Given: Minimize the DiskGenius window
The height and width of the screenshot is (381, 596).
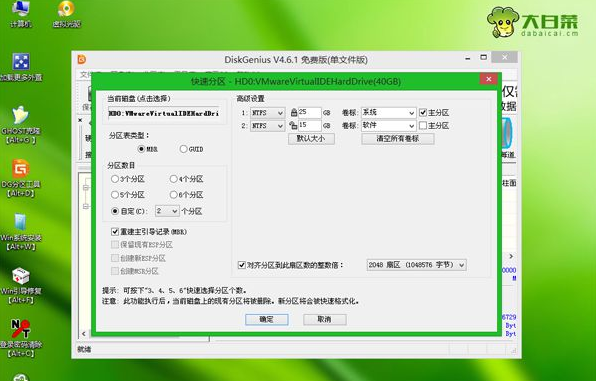Looking at the screenshot, I should click(468, 58).
